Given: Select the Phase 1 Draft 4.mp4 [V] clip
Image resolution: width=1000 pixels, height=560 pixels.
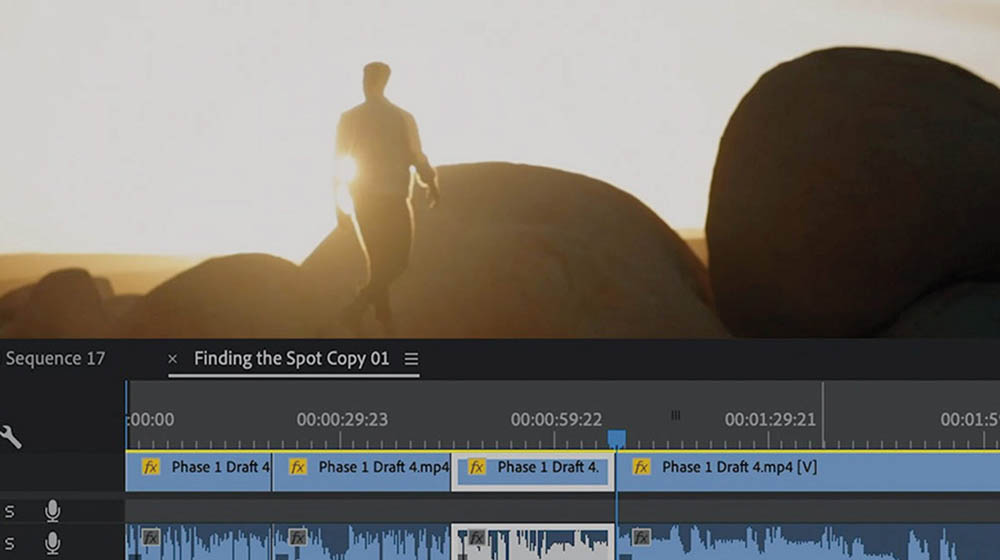Looking at the screenshot, I should point(808,471).
